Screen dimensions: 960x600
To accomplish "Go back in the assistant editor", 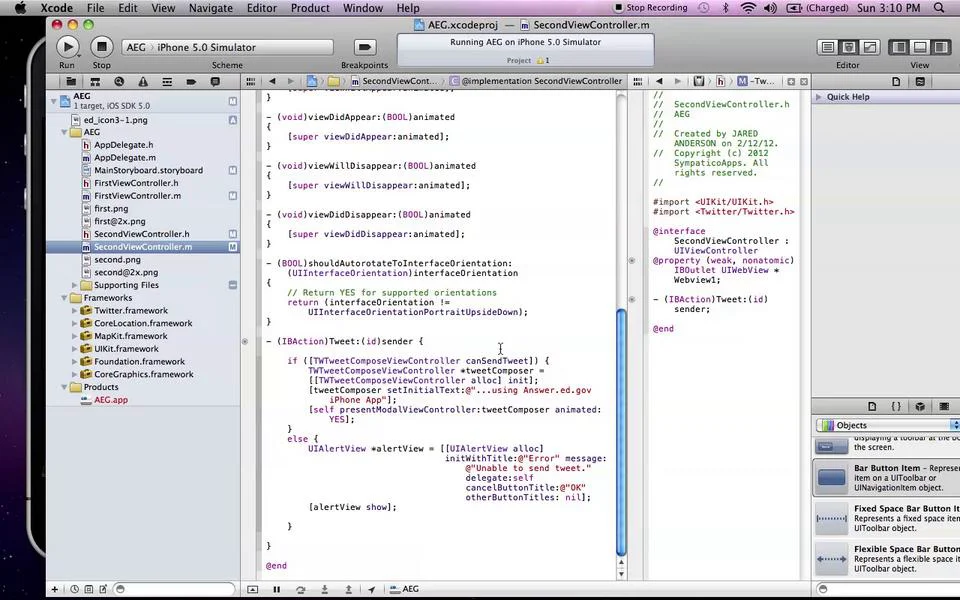I will pos(659,81).
